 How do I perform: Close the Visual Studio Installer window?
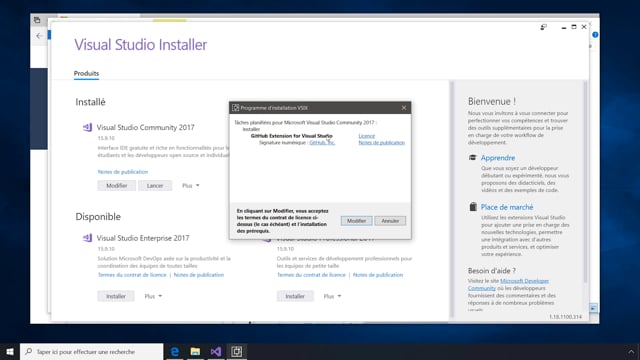coord(584,27)
